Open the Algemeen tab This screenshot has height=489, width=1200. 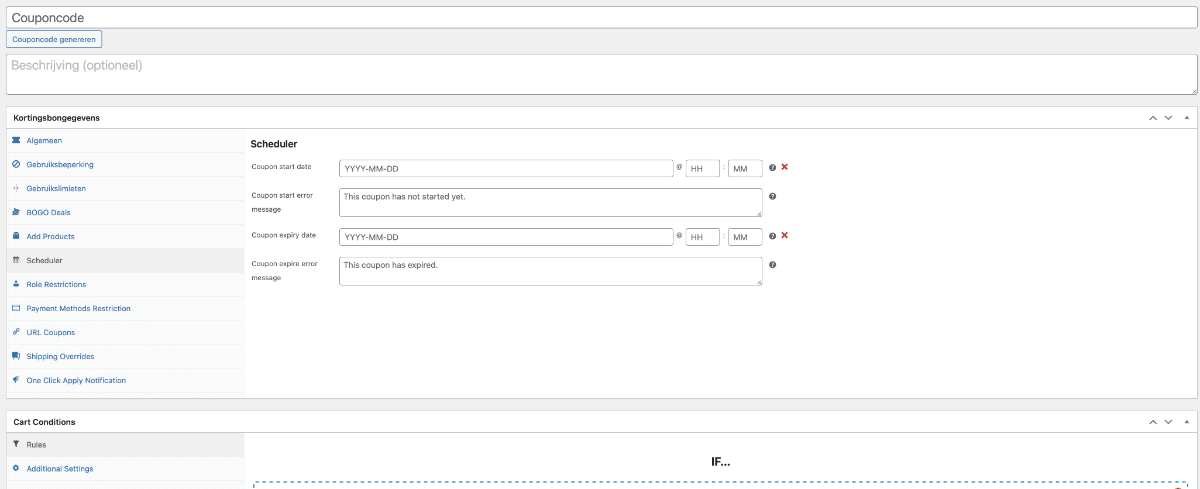(44, 141)
